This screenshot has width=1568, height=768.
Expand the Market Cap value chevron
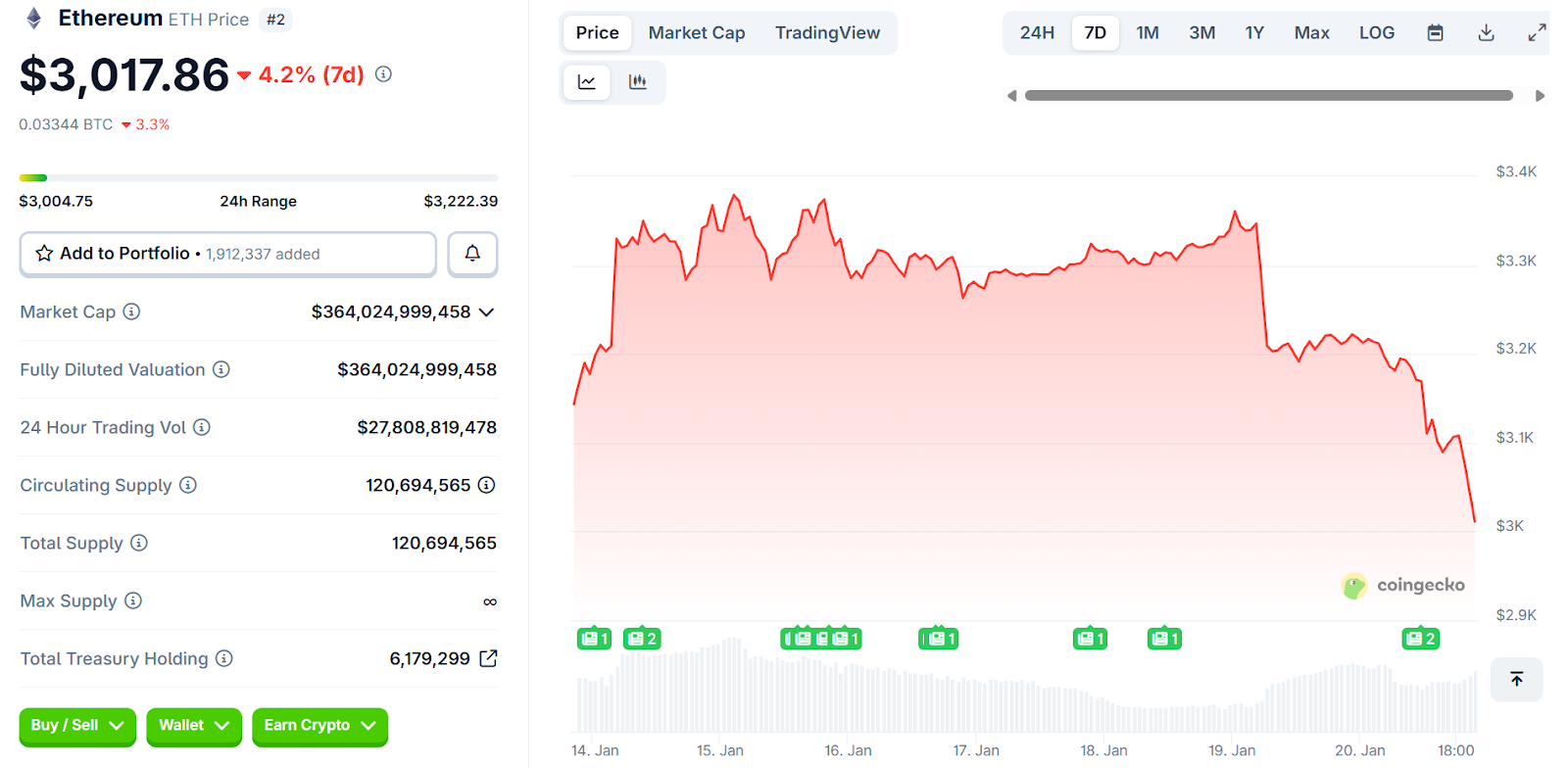point(487,312)
